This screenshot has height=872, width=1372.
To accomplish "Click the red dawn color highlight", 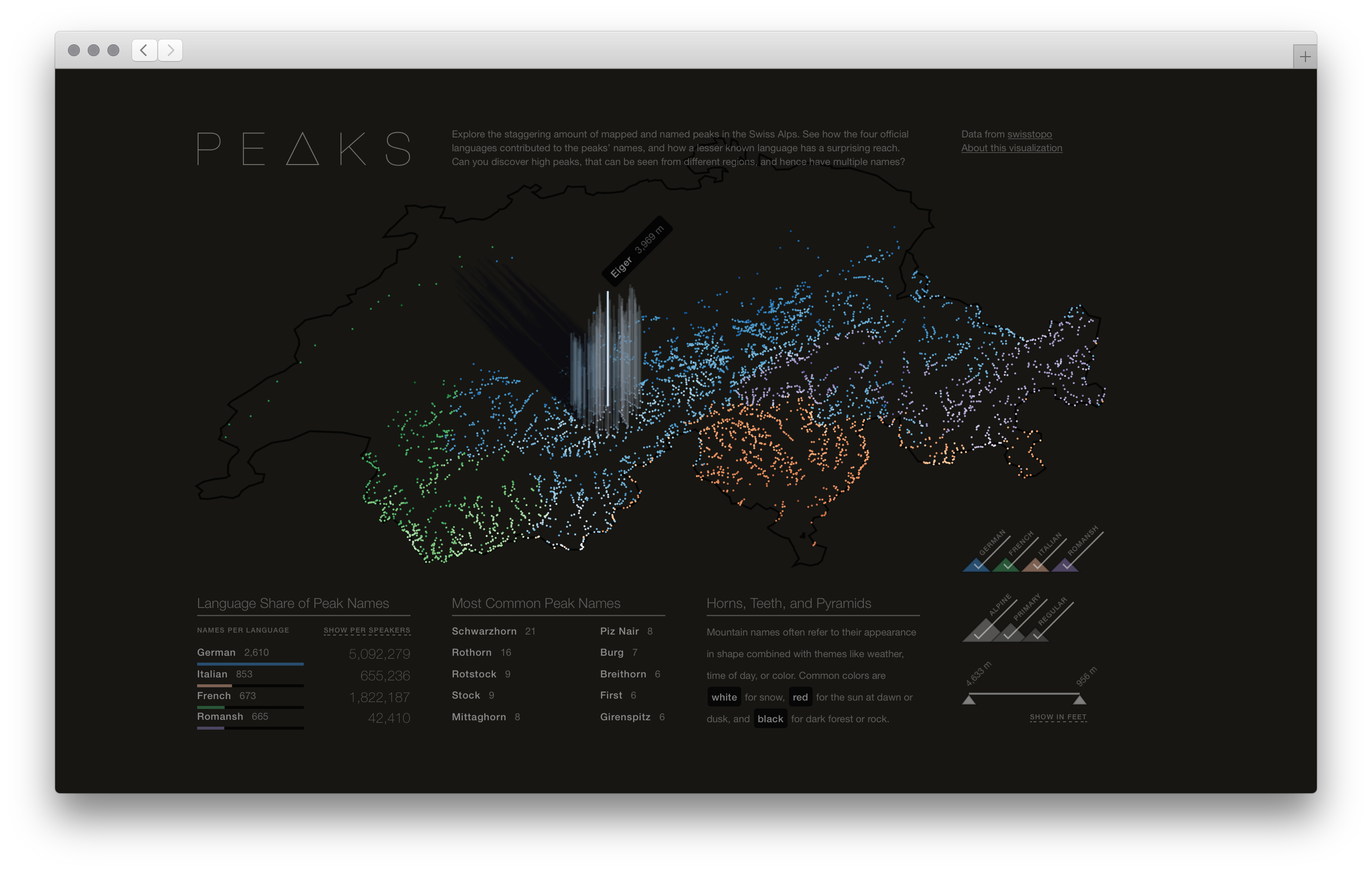I will [800, 697].
